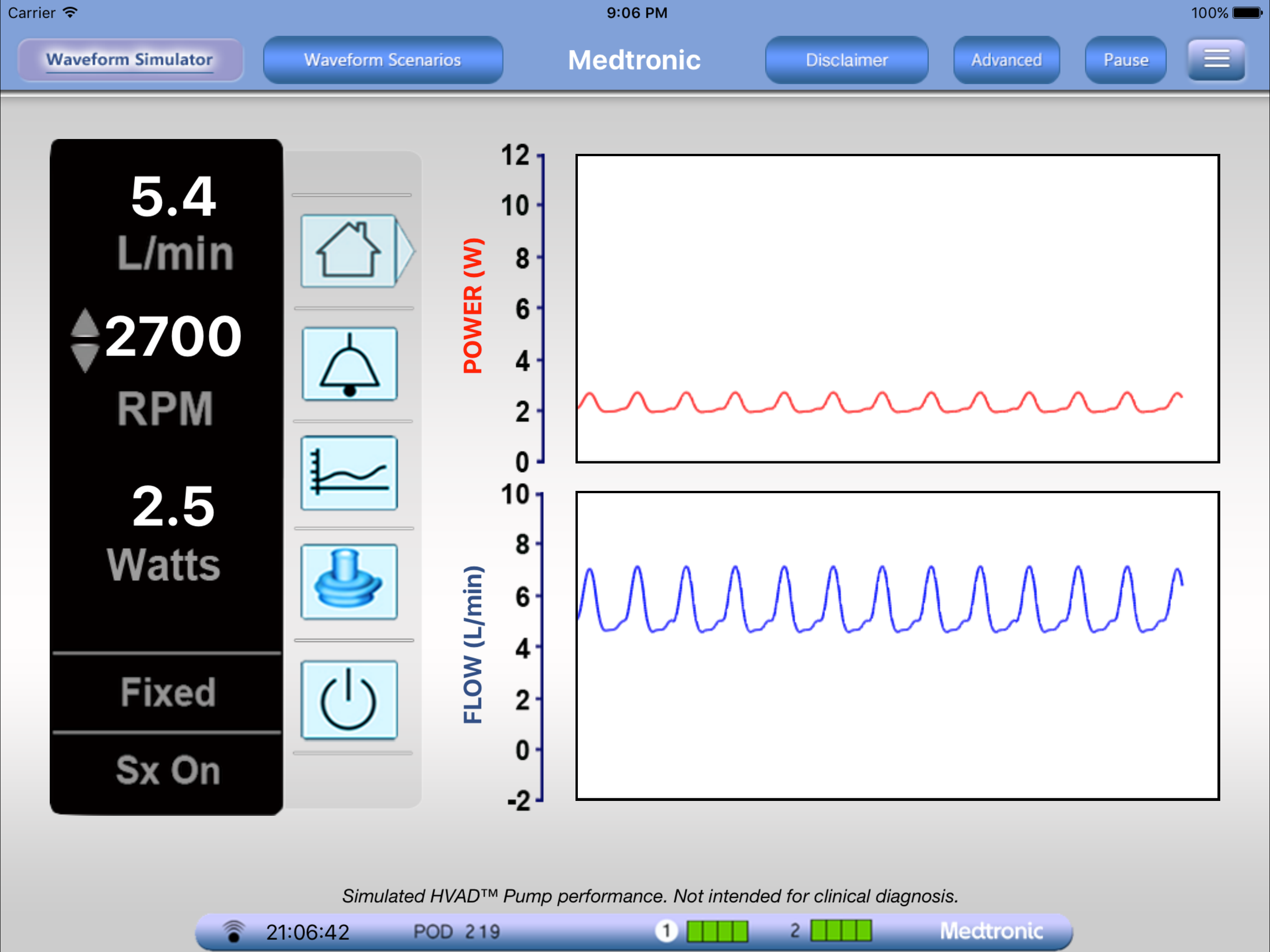Open the Waveform Scenarios tab
This screenshot has width=1270, height=952.
(x=383, y=59)
